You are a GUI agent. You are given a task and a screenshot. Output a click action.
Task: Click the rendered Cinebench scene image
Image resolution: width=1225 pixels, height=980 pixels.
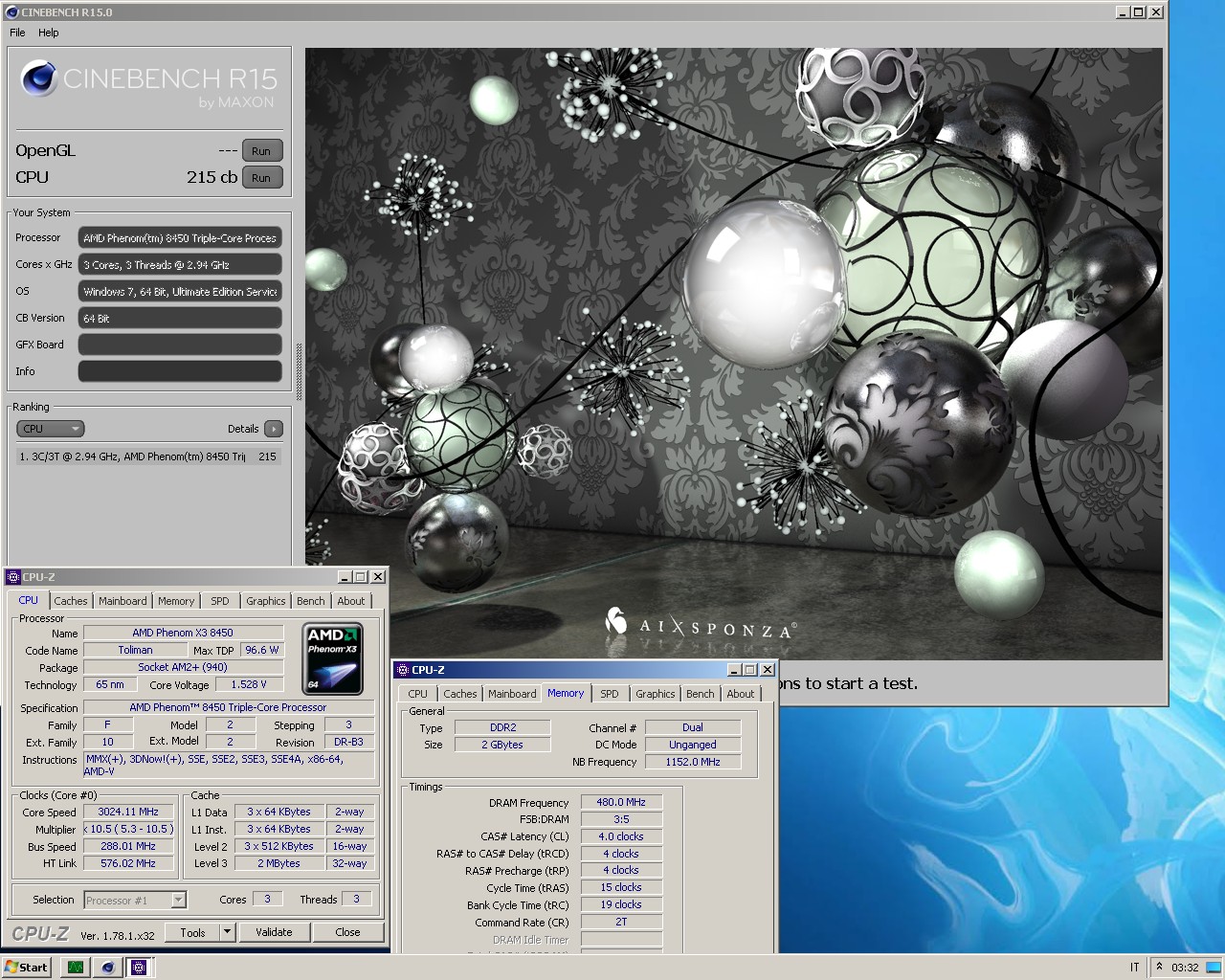(733, 354)
